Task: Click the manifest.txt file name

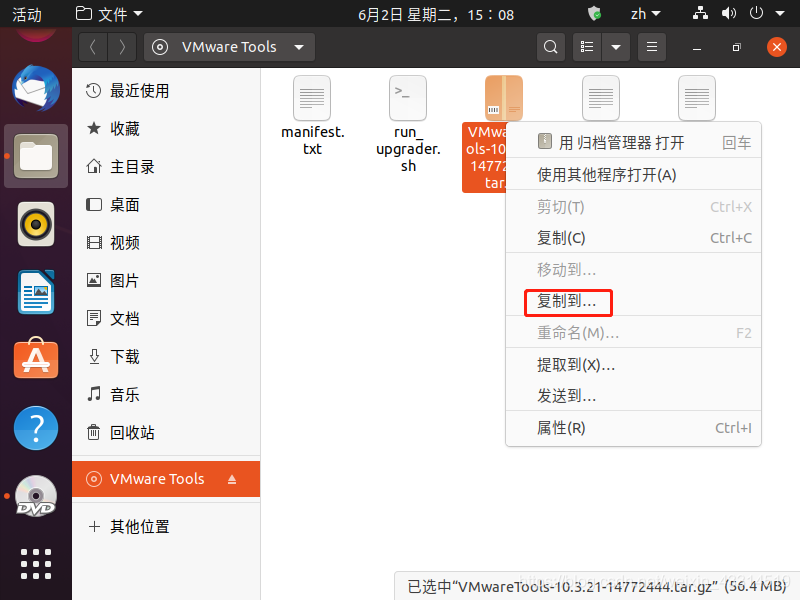Action: coord(313,140)
